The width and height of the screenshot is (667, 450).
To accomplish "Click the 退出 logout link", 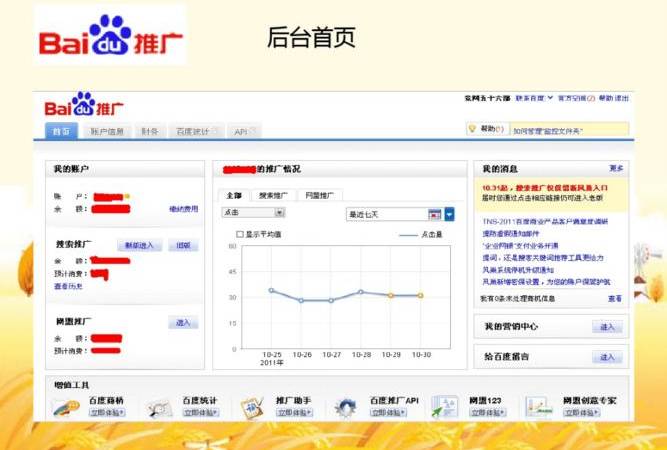I will pyautogui.click(x=621, y=98).
